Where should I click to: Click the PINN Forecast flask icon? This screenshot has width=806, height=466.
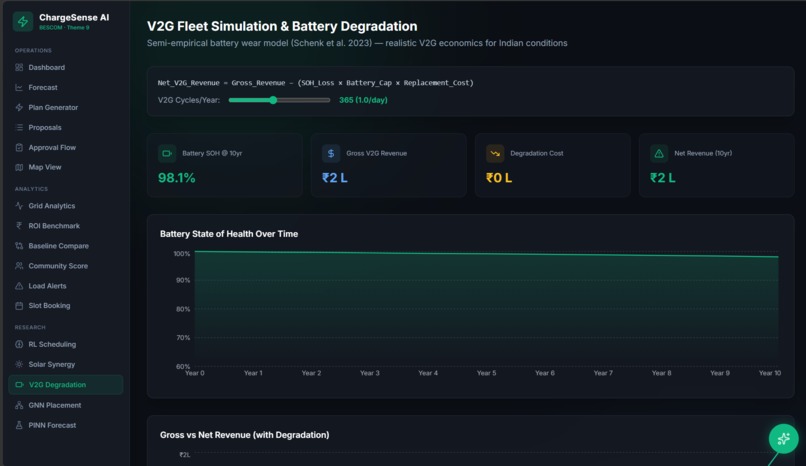tap(19, 425)
